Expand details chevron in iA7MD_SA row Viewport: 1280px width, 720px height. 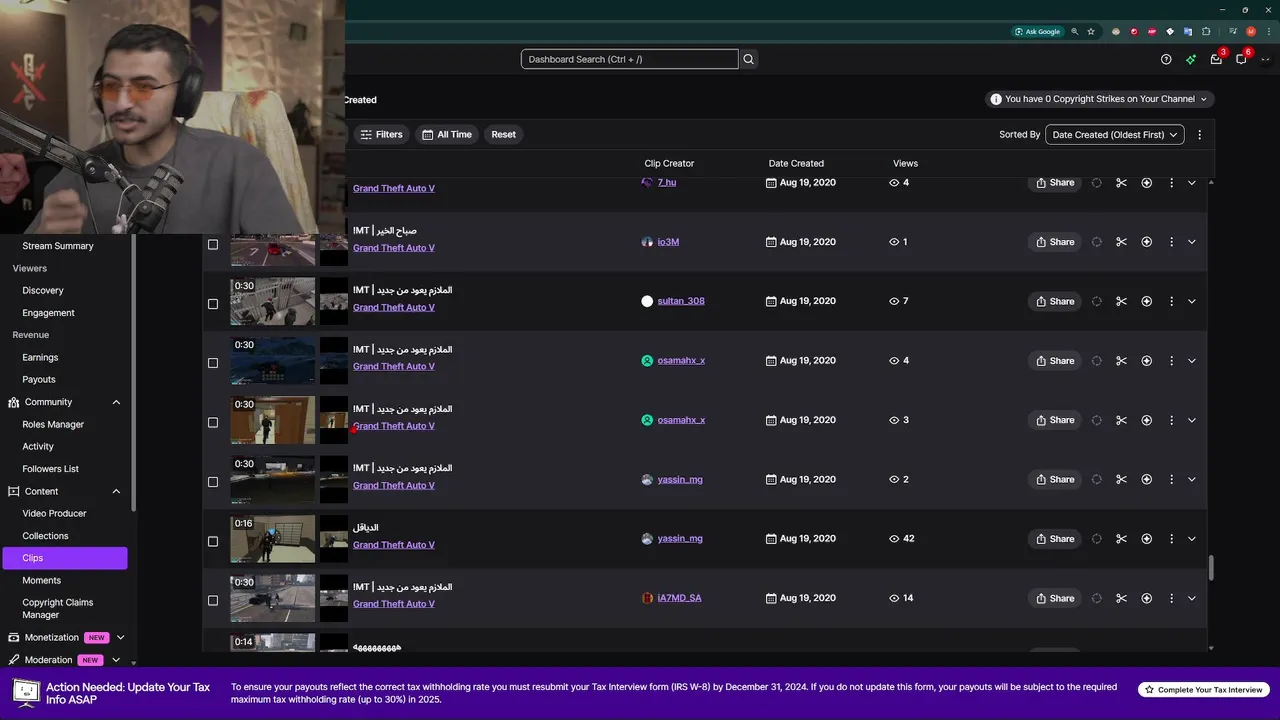[1191, 598]
